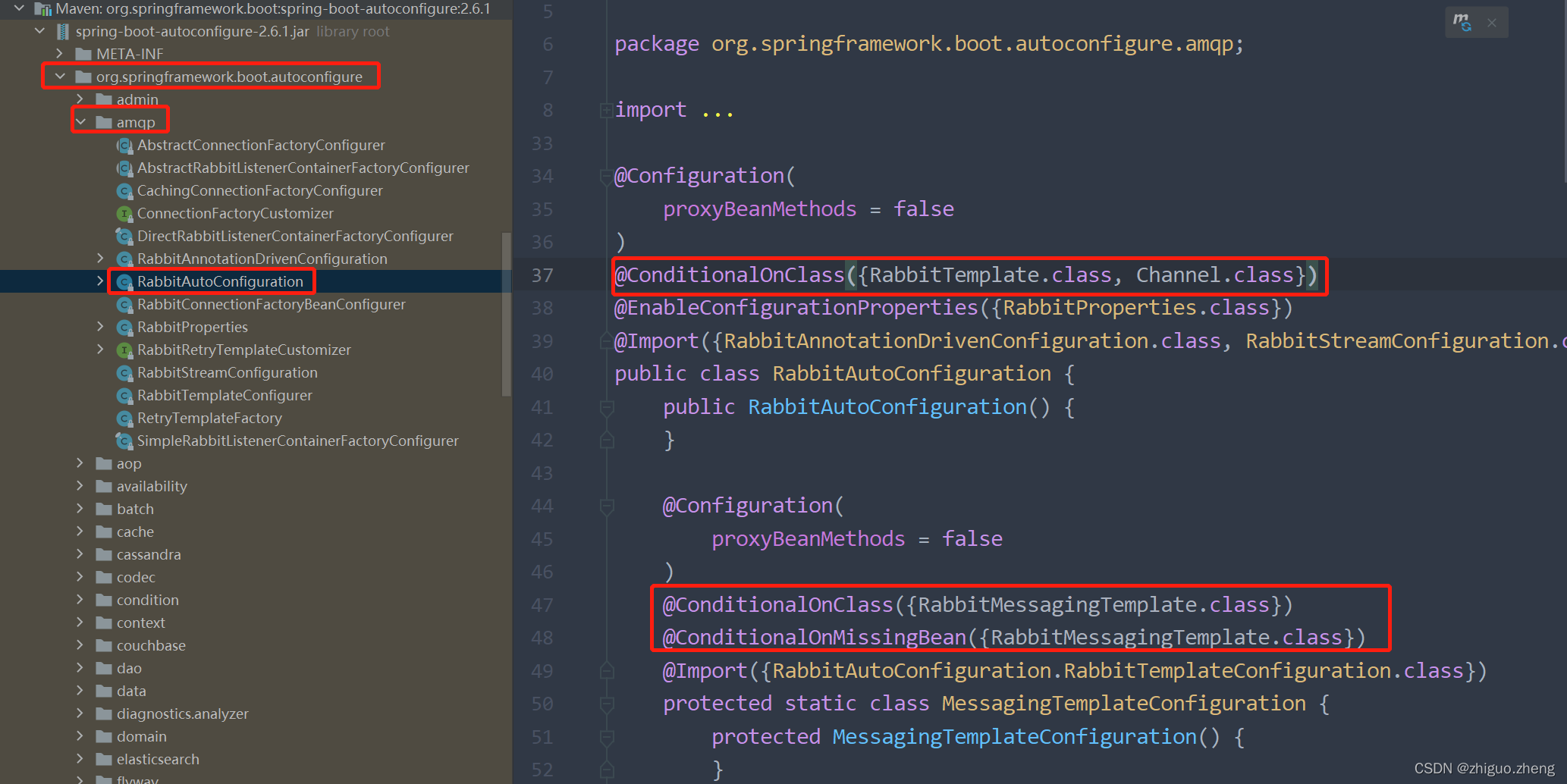The image size is (1567, 784).
Task: Close the Maven reload popup
Action: [1492, 23]
